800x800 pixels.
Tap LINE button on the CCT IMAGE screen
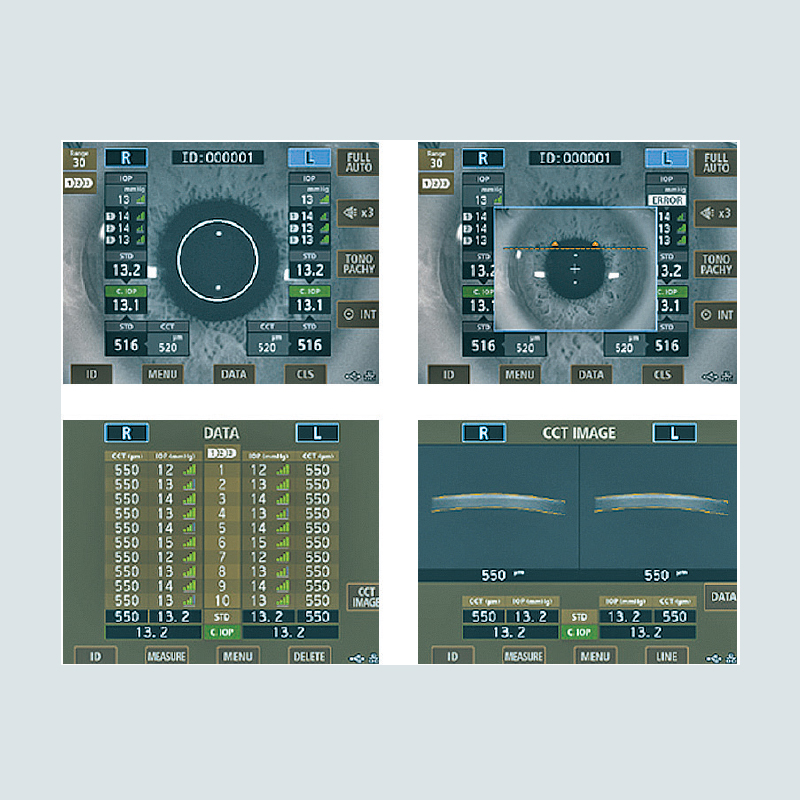pos(666,656)
